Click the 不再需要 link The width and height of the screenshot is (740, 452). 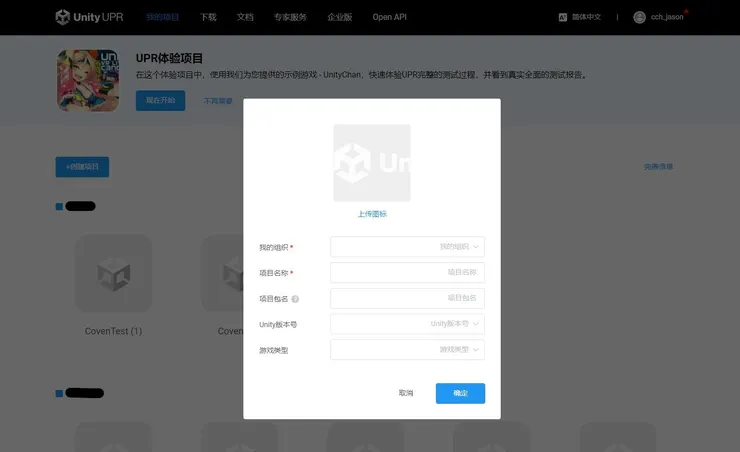pos(218,101)
